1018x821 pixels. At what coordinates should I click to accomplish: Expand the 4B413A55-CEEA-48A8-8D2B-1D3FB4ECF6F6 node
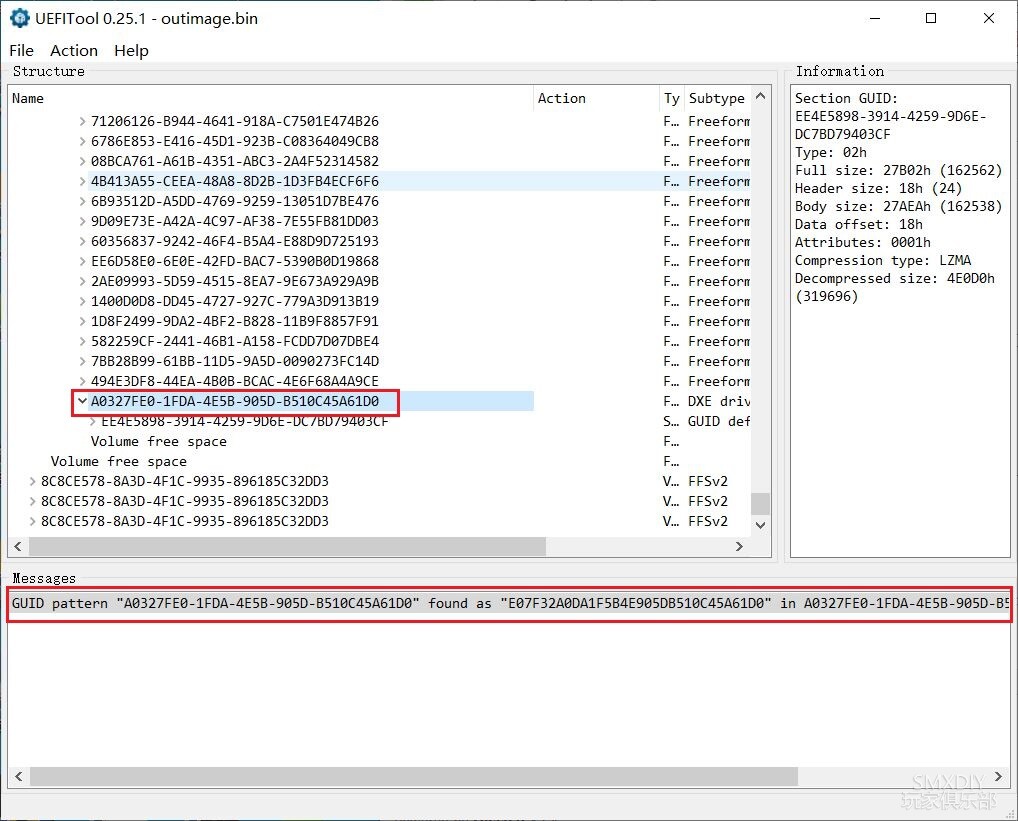click(82, 181)
